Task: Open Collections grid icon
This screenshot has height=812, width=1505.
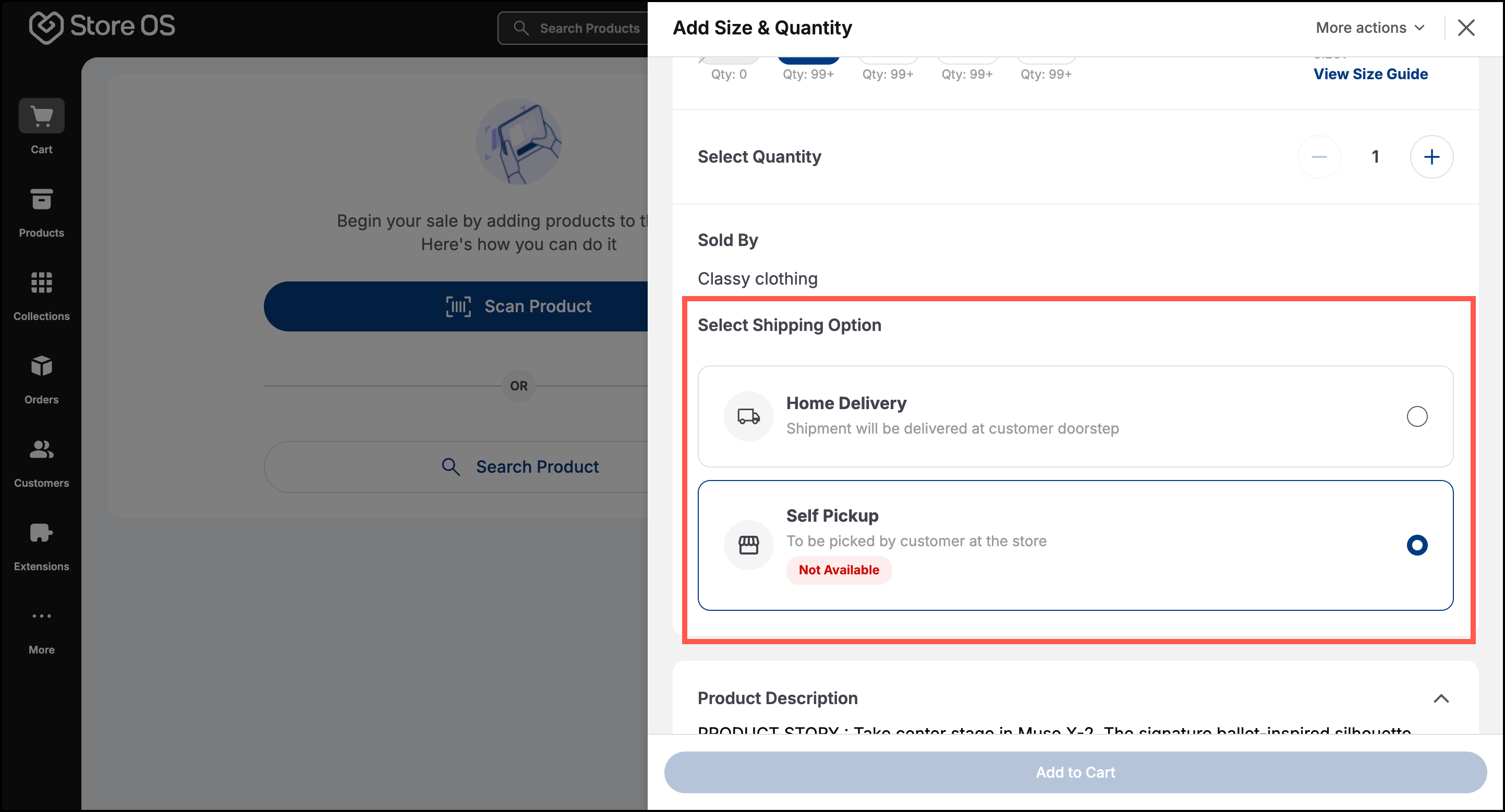Action: tap(42, 282)
